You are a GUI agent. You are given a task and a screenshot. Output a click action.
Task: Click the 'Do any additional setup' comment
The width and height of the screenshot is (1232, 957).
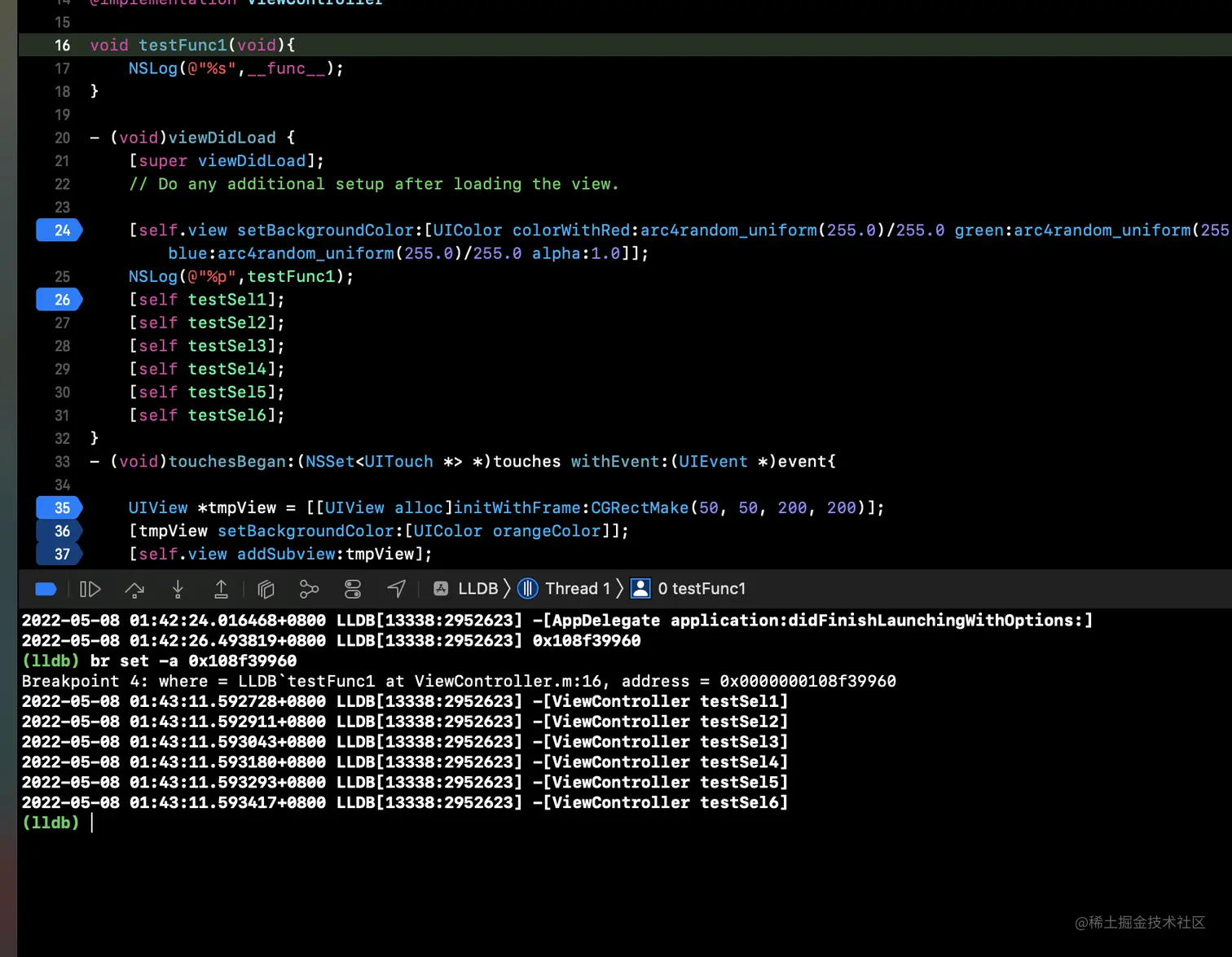tap(373, 184)
